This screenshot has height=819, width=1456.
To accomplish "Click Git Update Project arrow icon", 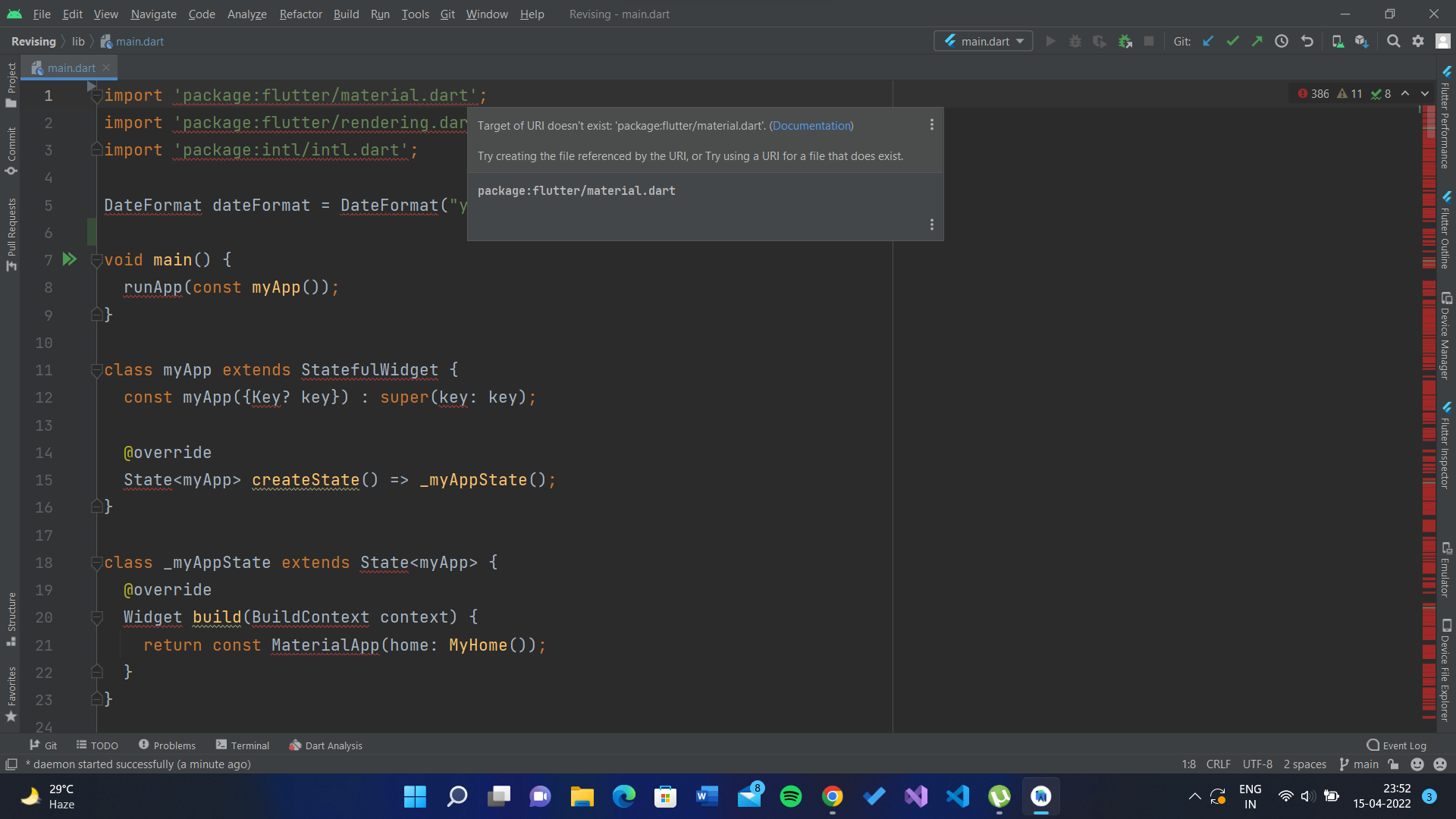I will point(1209,41).
